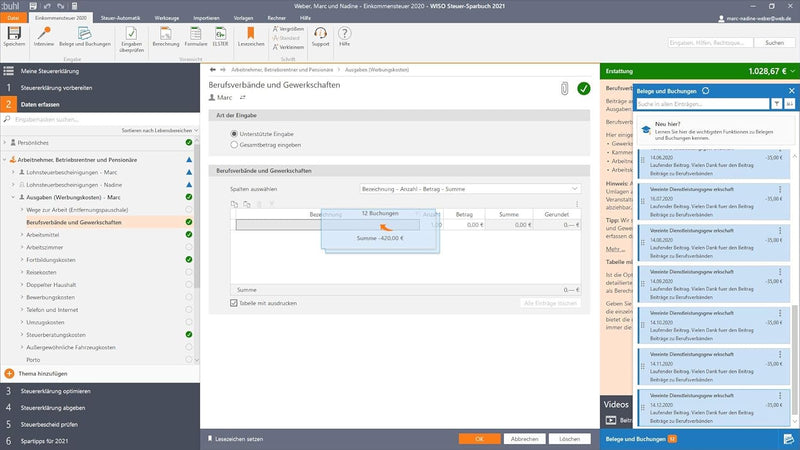Expand Fortbildungskosten tree item
Image resolution: width=800 pixels, height=450 pixels.
tap(21, 260)
